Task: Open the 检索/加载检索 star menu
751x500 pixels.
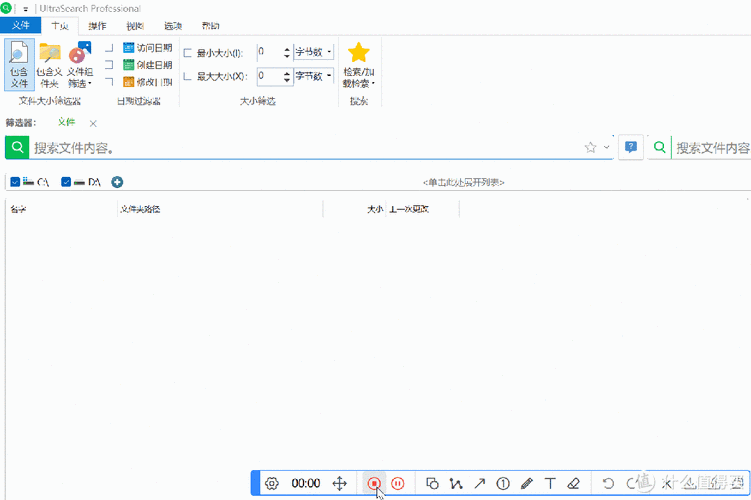Action: coord(359,65)
